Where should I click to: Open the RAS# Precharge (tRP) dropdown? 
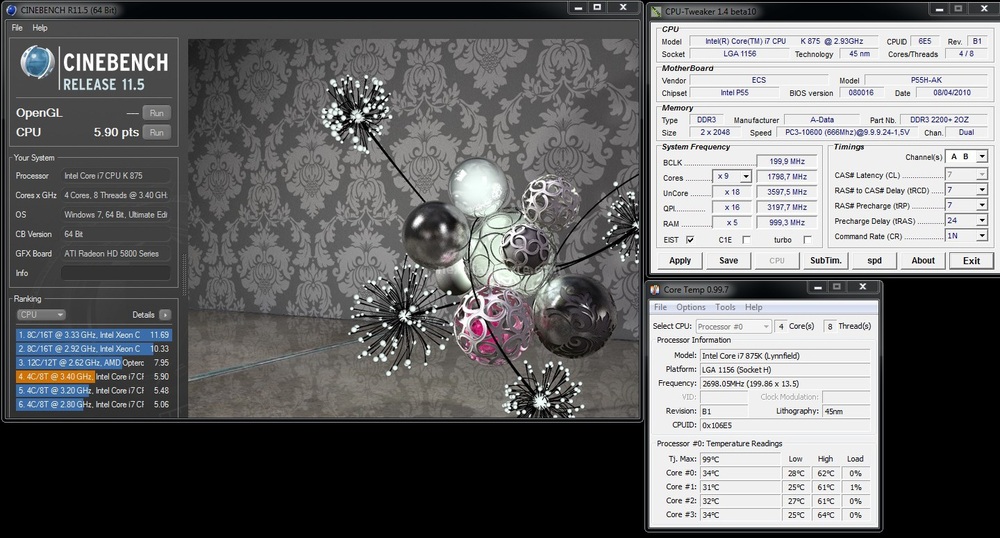point(982,205)
